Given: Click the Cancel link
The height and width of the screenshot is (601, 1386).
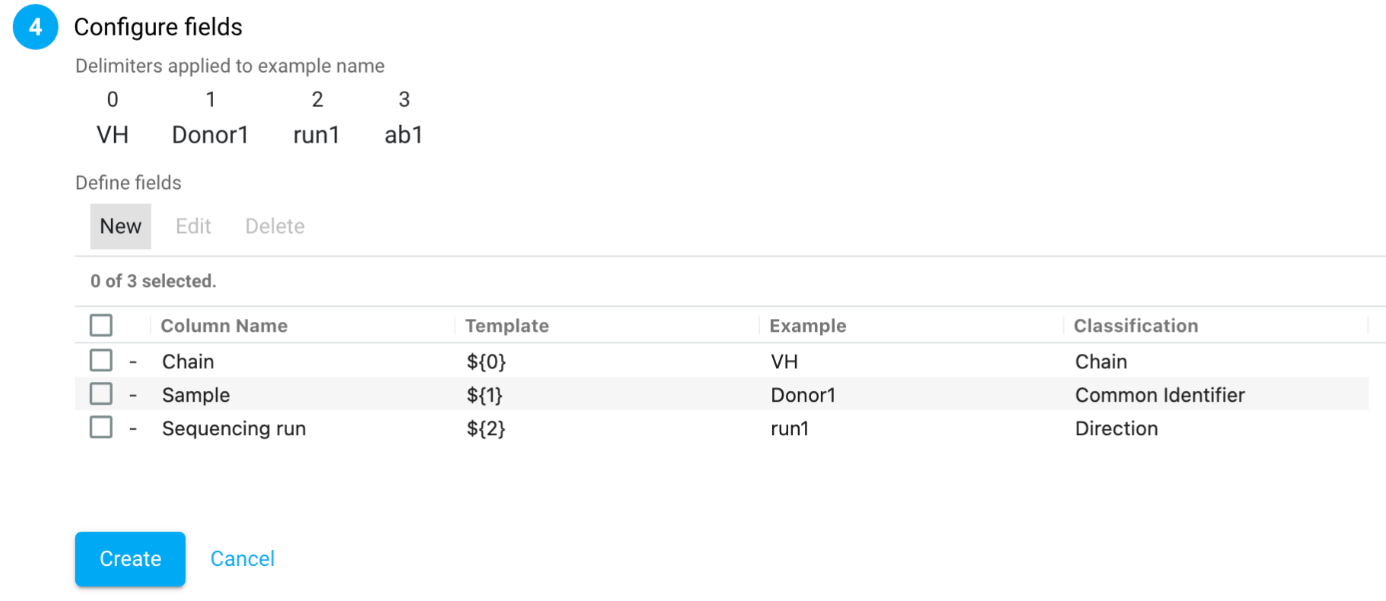Looking at the screenshot, I should coord(242,559).
